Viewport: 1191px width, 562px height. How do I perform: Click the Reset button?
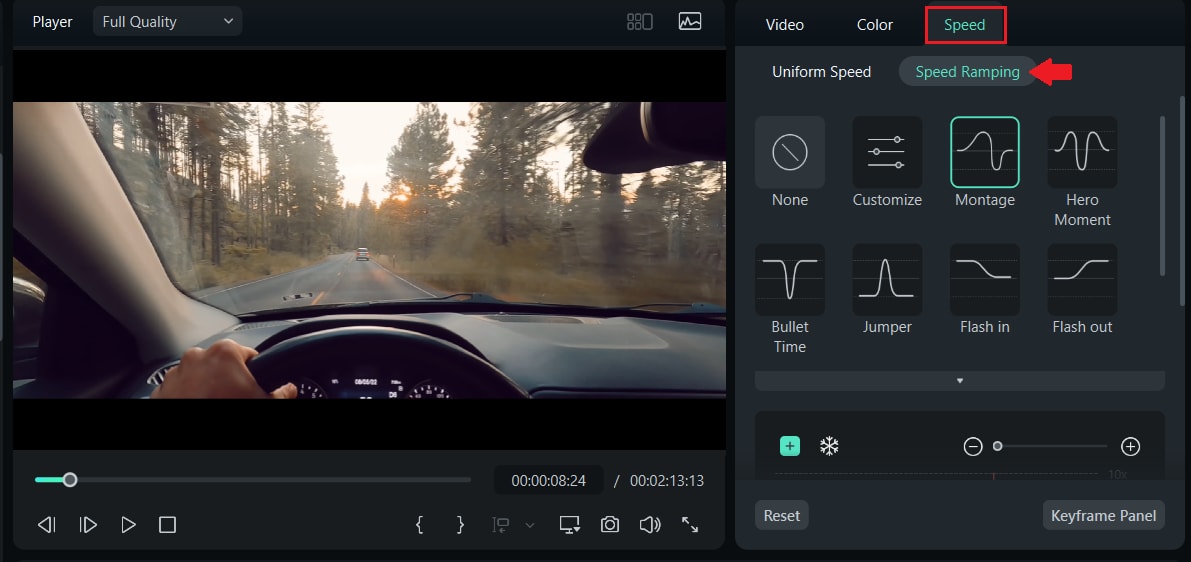782,516
